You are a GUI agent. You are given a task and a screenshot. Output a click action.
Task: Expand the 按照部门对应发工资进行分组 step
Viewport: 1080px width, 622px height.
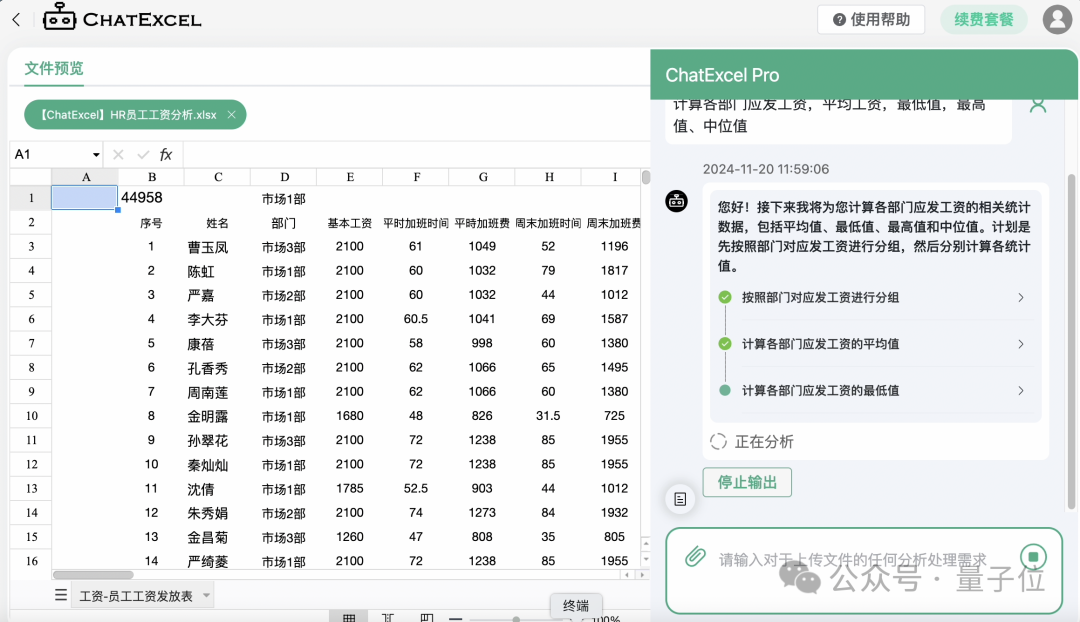[x=1021, y=298]
